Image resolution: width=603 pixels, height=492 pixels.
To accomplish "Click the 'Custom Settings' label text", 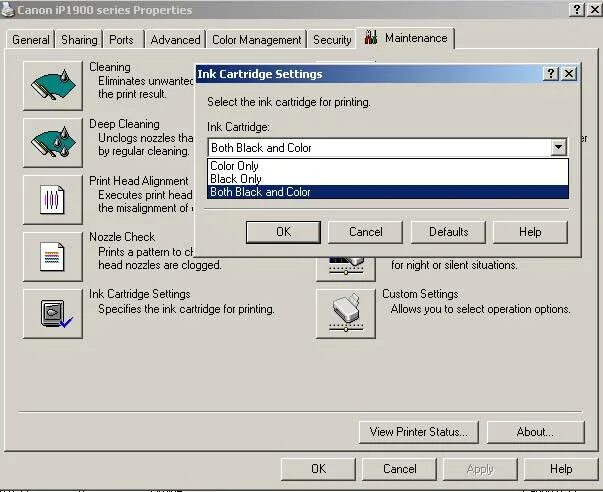I will 420,294.
